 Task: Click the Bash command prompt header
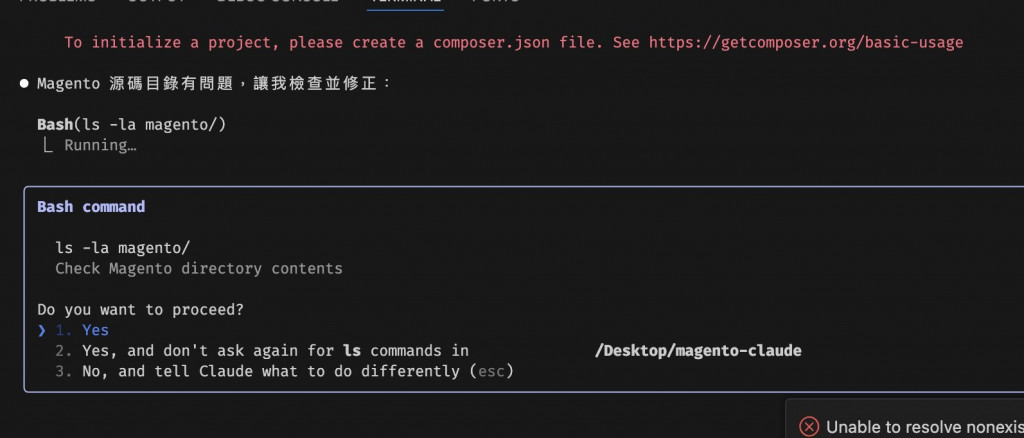click(x=91, y=207)
